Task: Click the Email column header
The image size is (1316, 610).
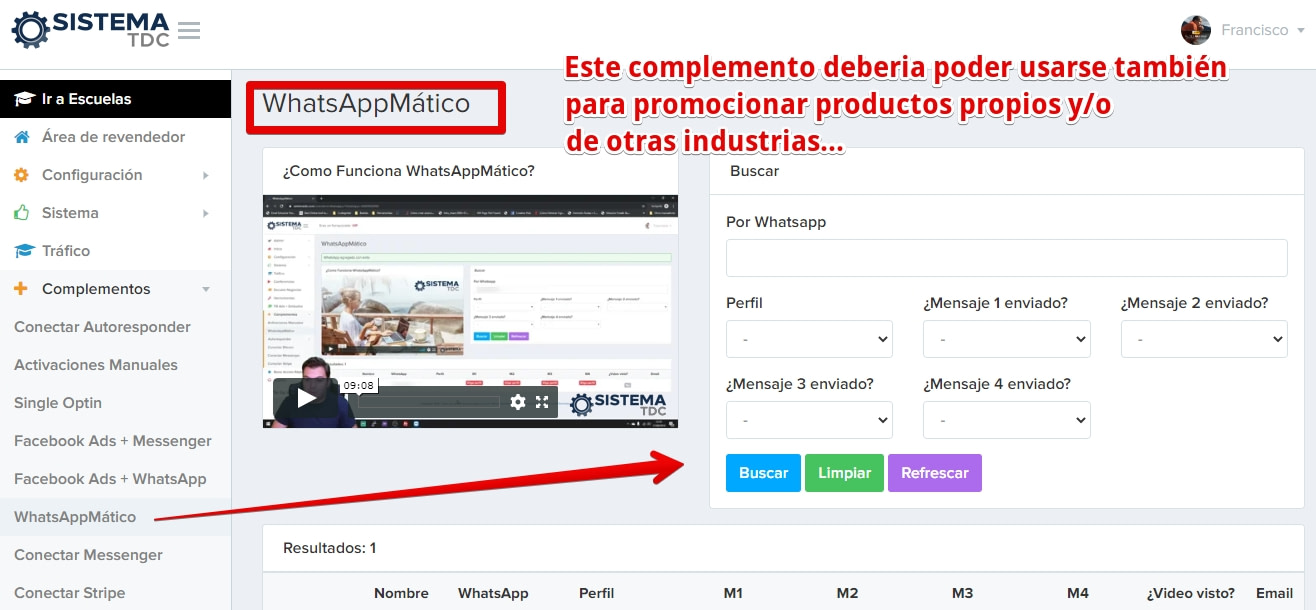Action: (1274, 593)
